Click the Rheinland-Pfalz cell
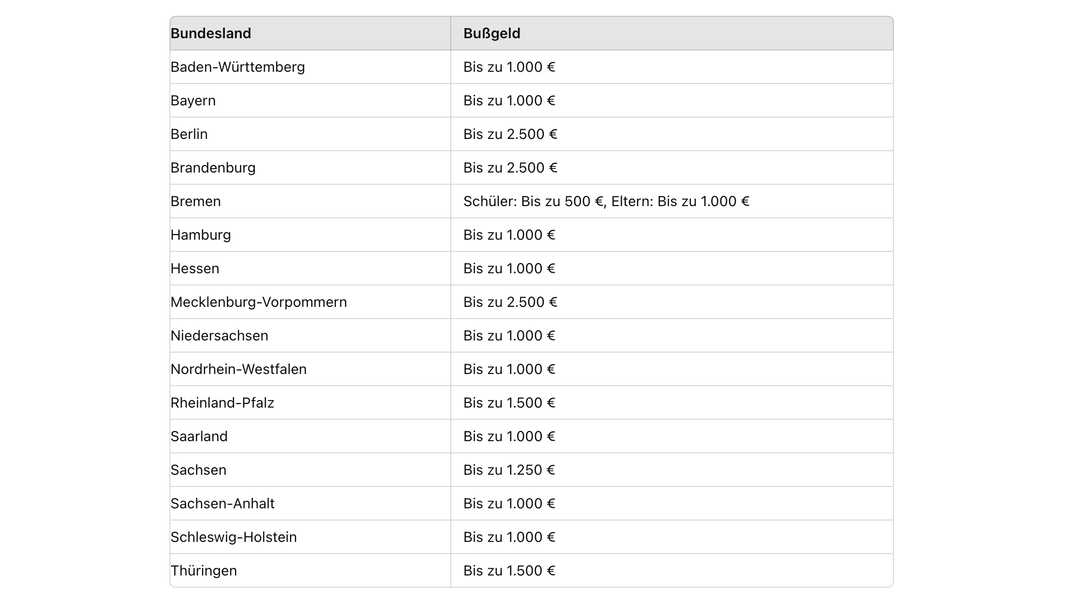 click(222, 403)
